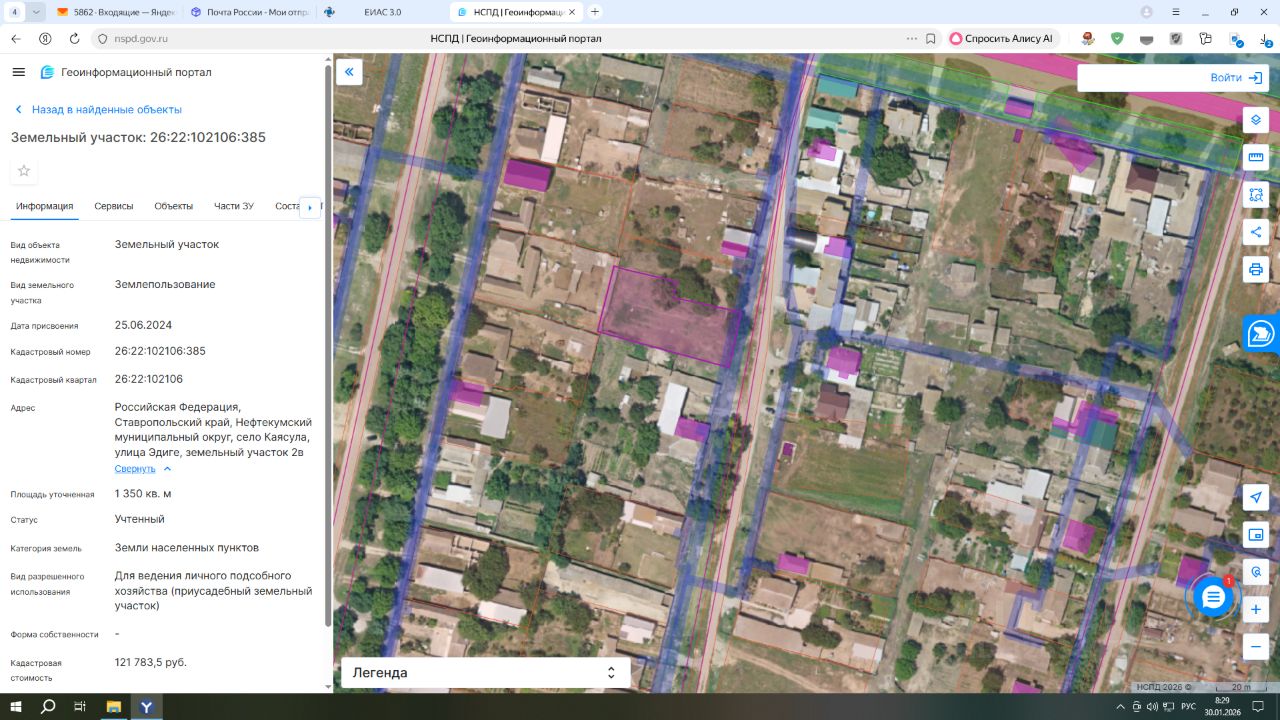The image size is (1280, 720).
Task: Click the Геоинформационный портал logo link
Action: coord(126,72)
